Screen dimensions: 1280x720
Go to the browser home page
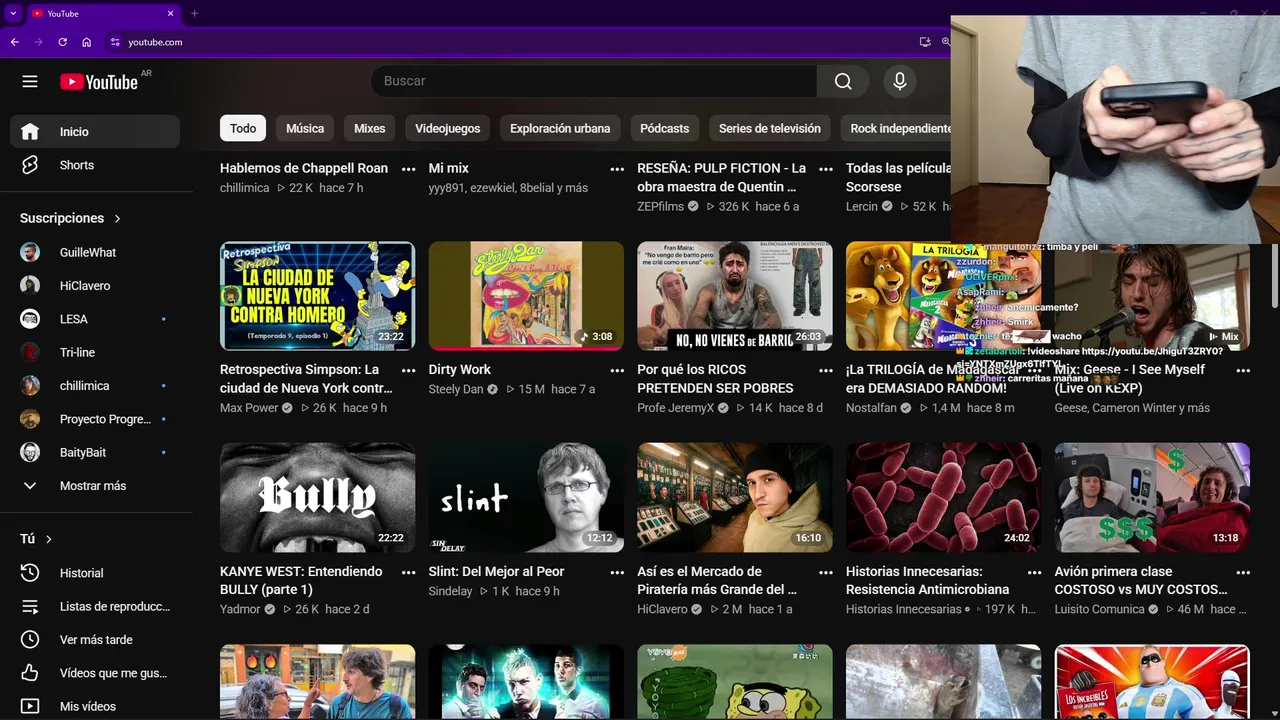coord(87,42)
